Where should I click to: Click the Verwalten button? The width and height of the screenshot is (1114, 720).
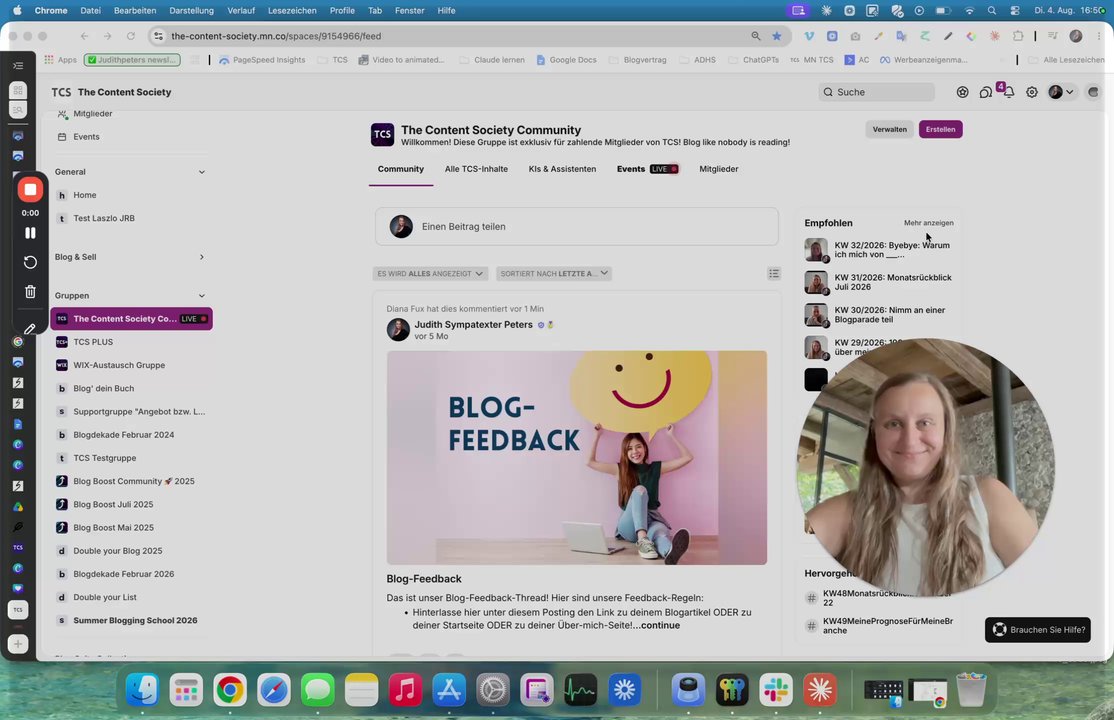(x=889, y=129)
